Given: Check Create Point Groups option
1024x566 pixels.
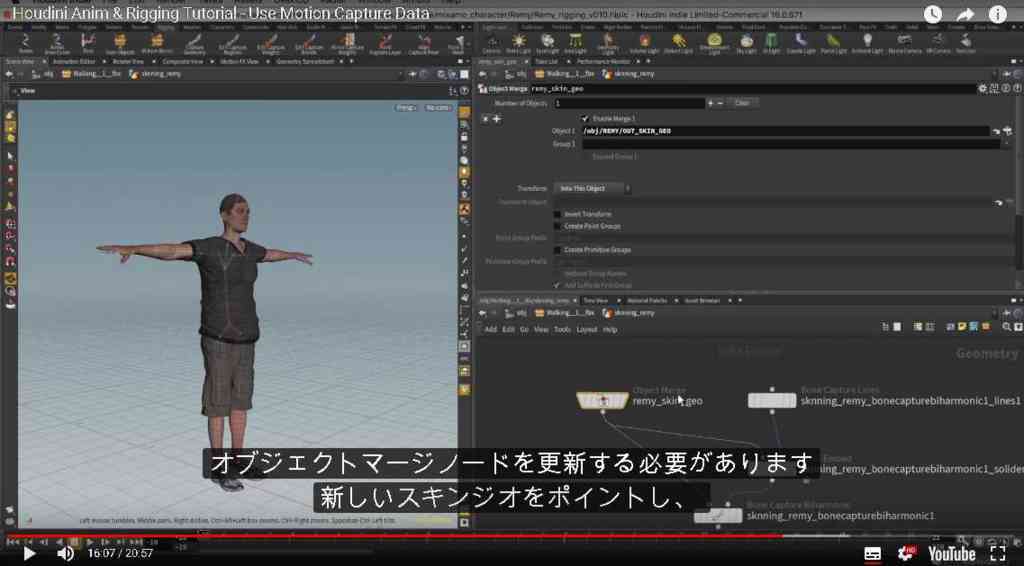Looking at the screenshot, I should [x=557, y=226].
